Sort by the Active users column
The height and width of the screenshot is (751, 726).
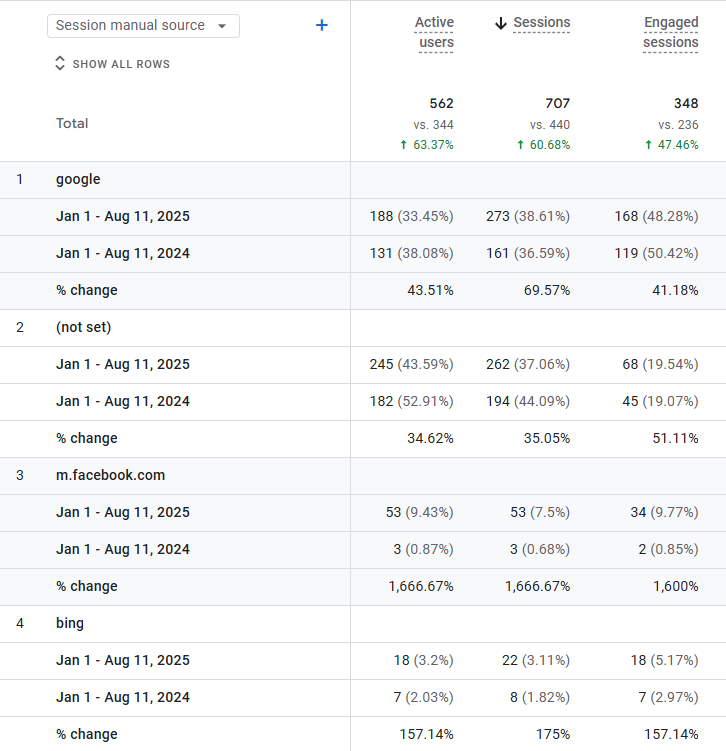(x=435, y=32)
